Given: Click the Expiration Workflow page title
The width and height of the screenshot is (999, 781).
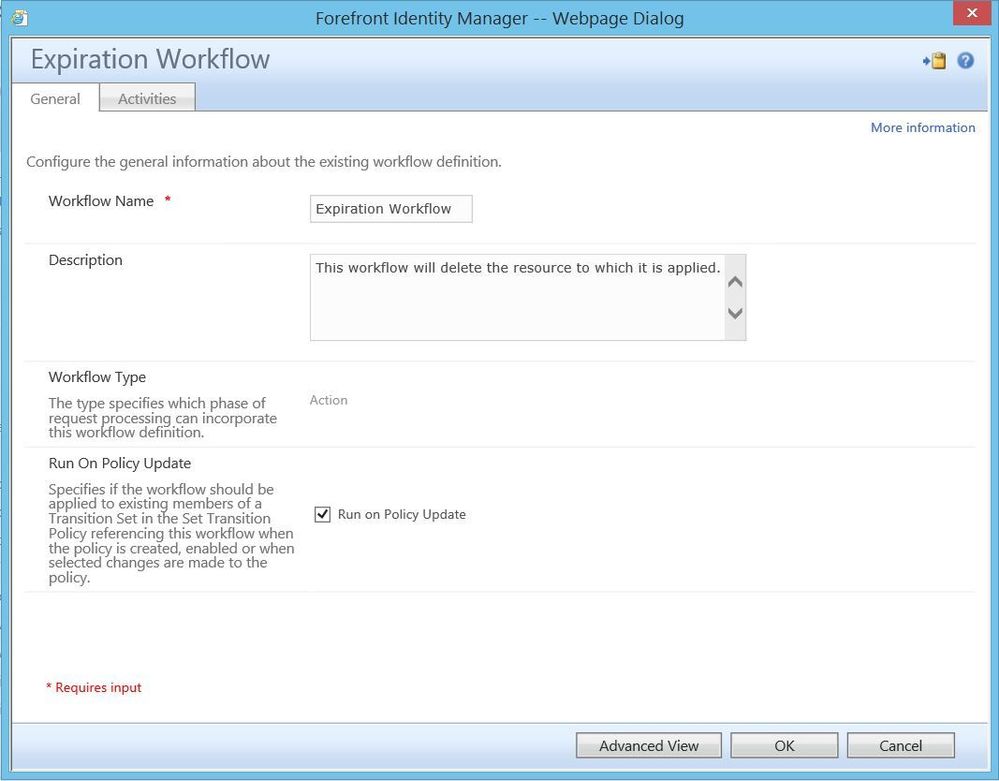Looking at the screenshot, I should [150, 59].
